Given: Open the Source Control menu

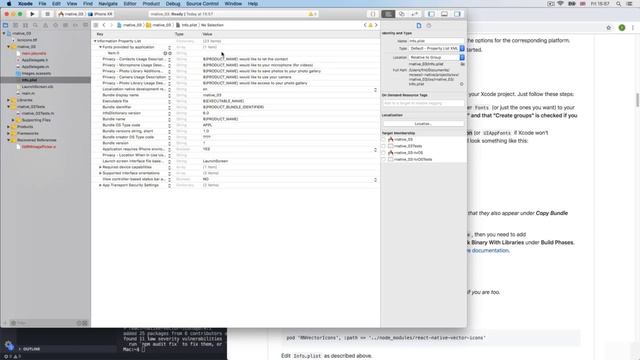Looking at the screenshot, I should click(202, 4).
